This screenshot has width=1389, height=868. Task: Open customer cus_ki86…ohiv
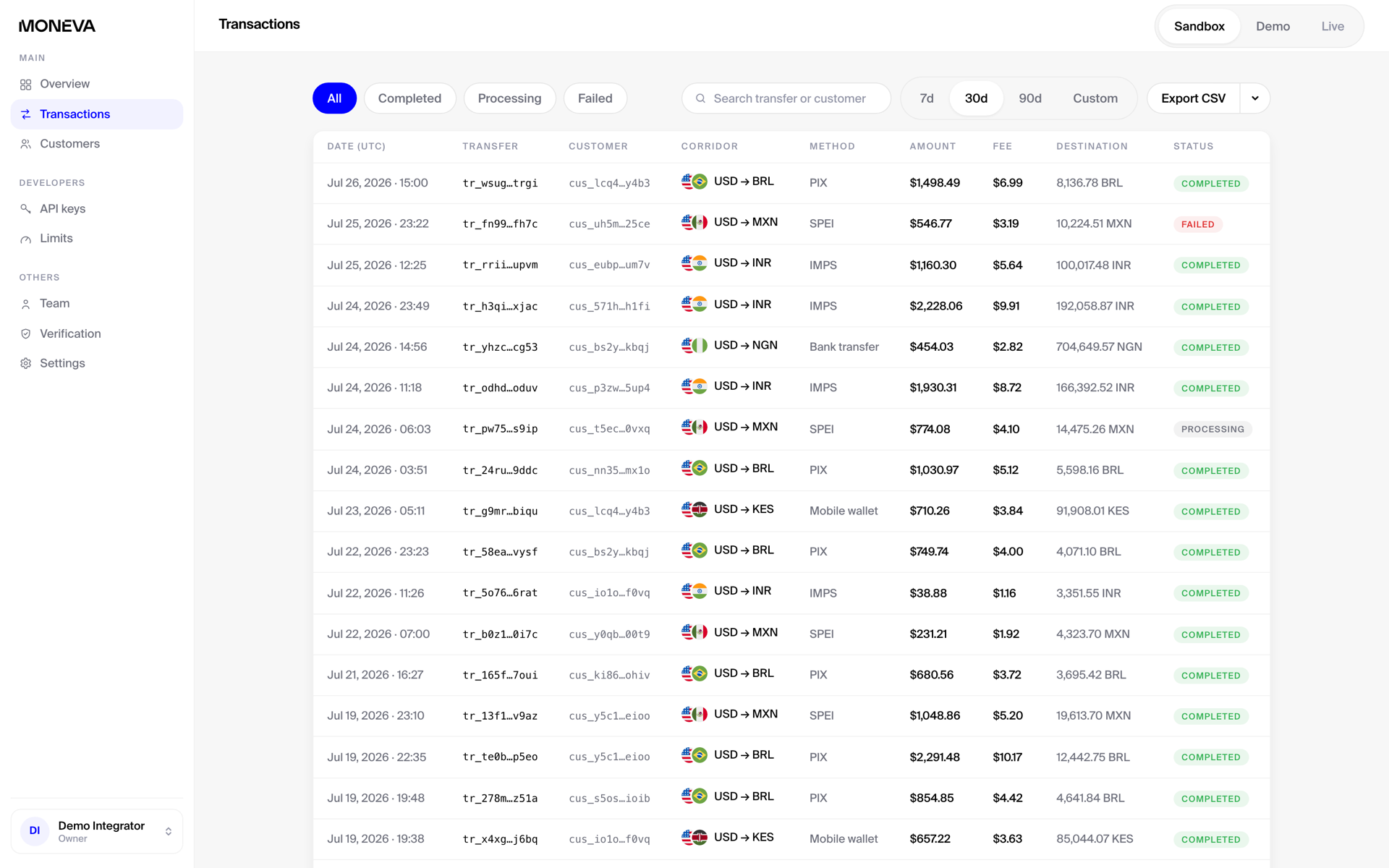coord(609,676)
